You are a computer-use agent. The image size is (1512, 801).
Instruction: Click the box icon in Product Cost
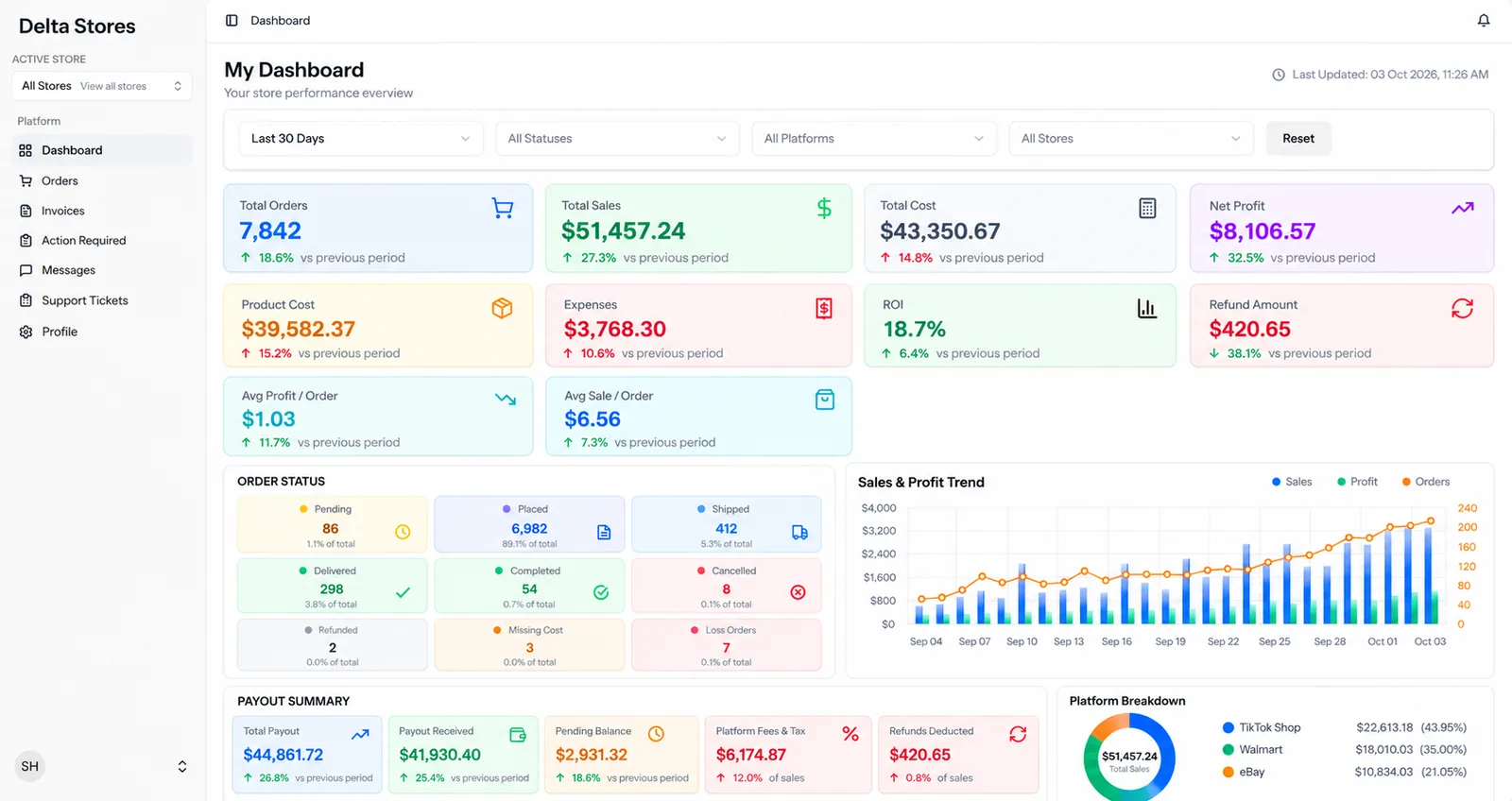click(502, 308)
